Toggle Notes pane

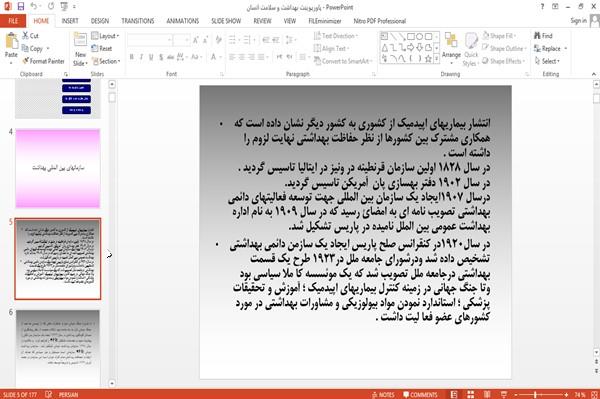[383, 394]
